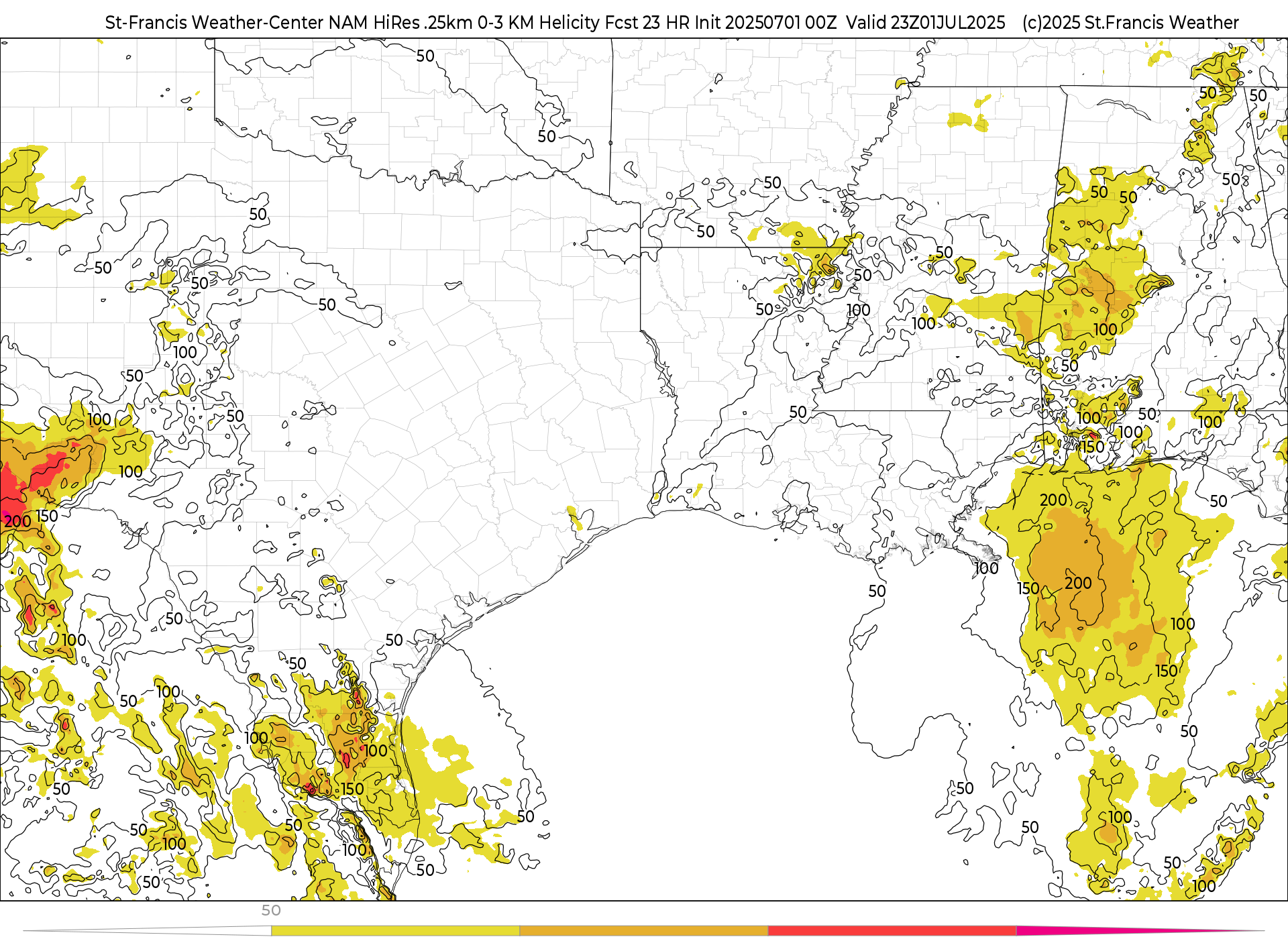Click the 'Init 20250701 00Z' text in the title
Screen dimensions: 1288x939
[x=765, y=23]
